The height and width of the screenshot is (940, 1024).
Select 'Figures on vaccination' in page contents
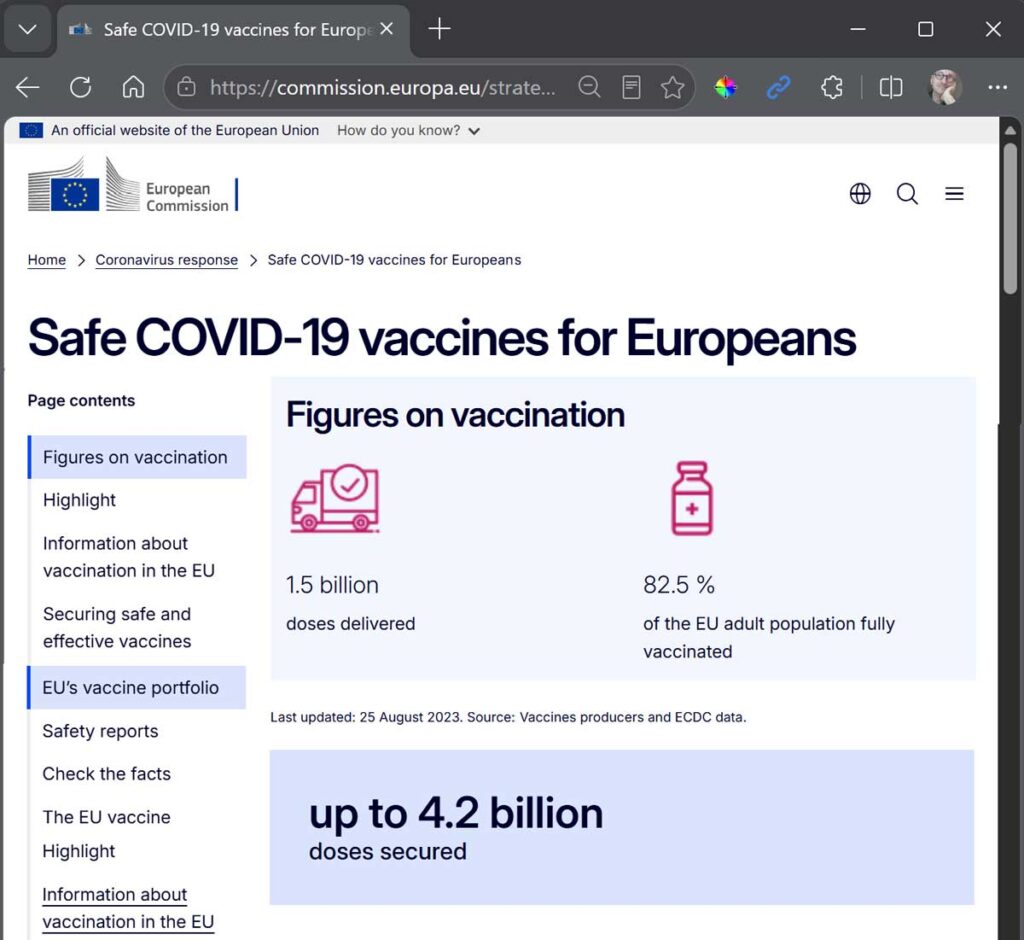click(137, 457)
